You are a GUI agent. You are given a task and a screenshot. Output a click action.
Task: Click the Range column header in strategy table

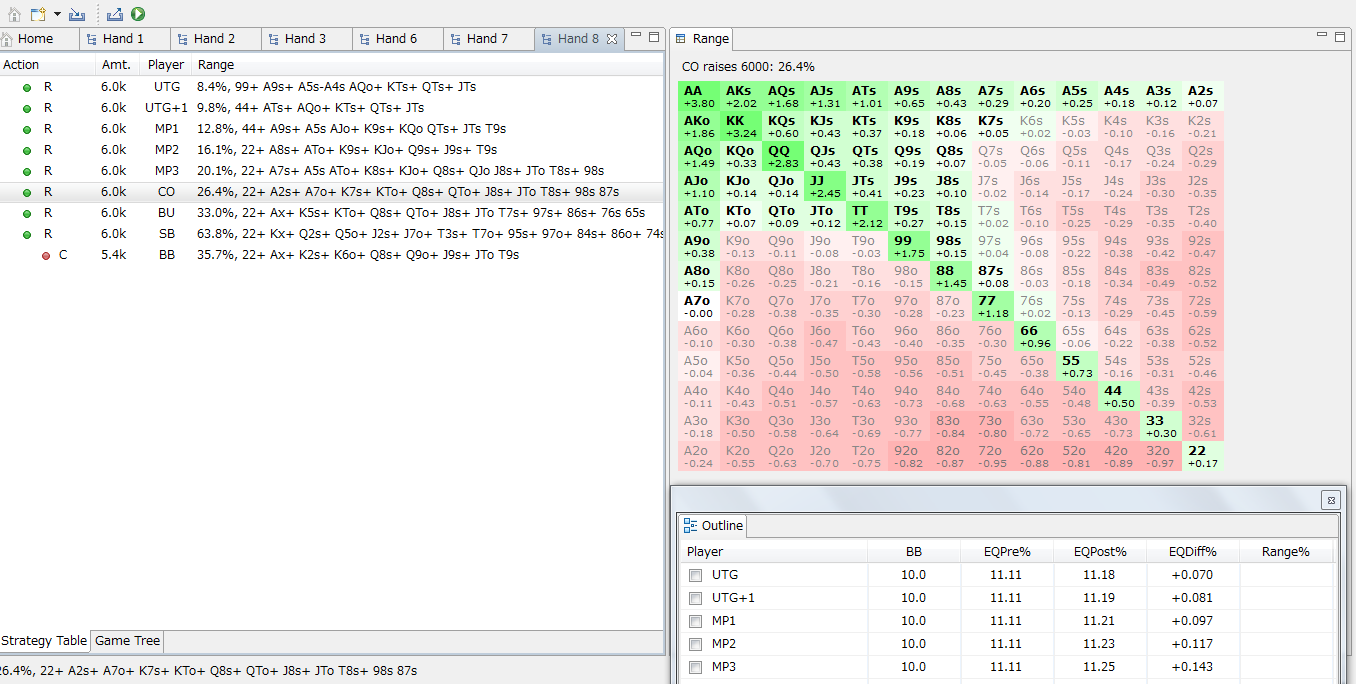tap(216, 65)
